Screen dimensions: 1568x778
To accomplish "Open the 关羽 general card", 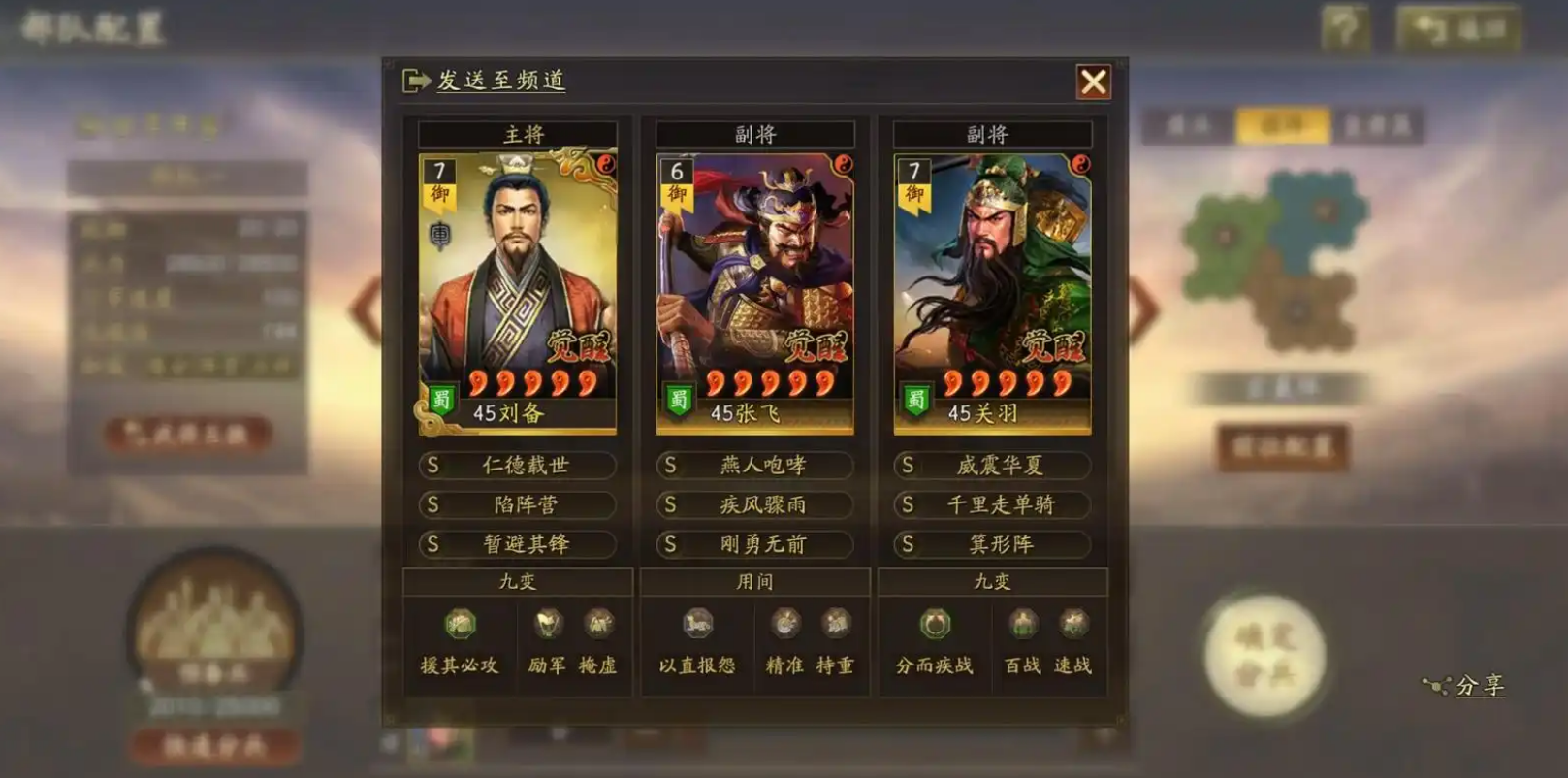I will pyautogui.click(x=992, y=293).
